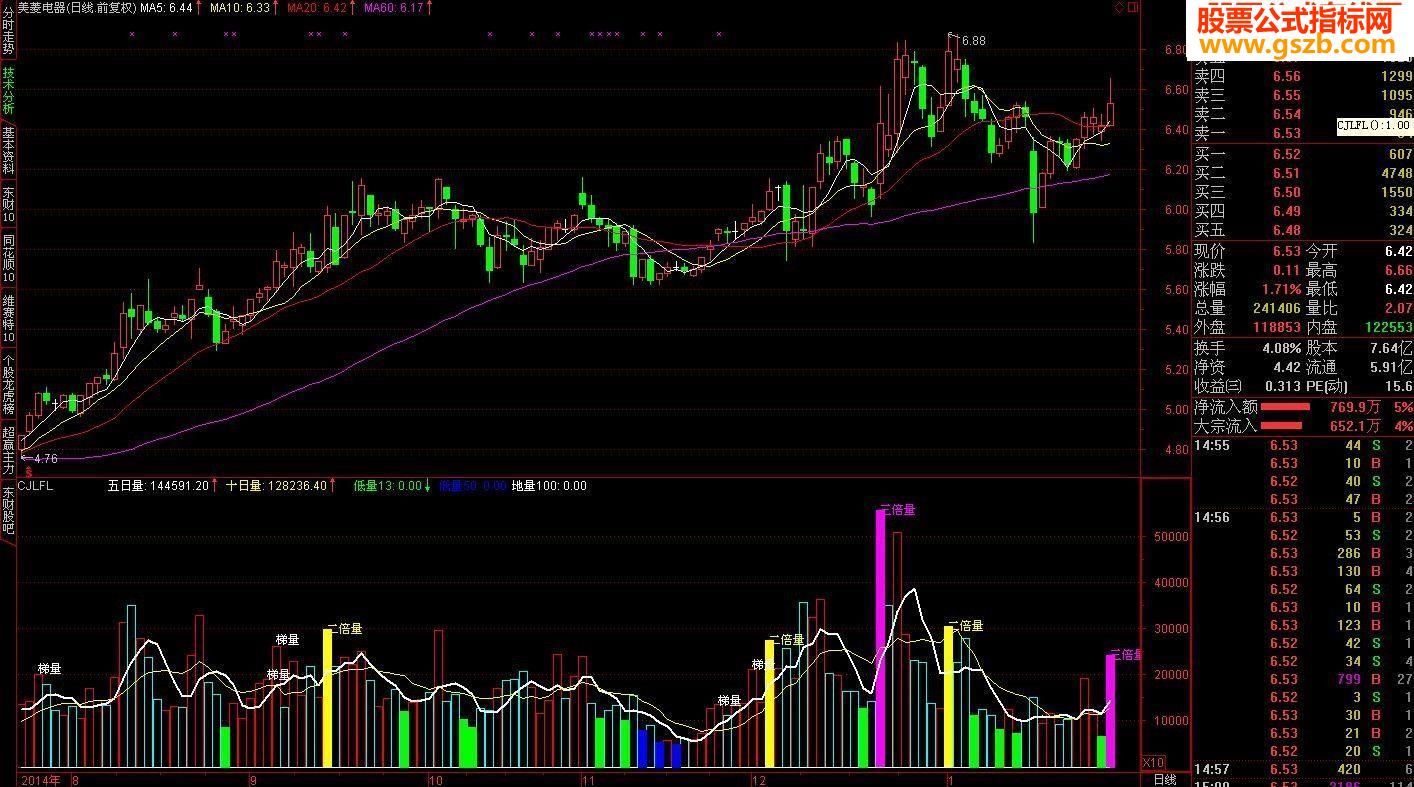The width and height of the screenshot is (1414, 787).
Task: Click the 买一 price 6.52
Action: click(x=1286, y=154)
